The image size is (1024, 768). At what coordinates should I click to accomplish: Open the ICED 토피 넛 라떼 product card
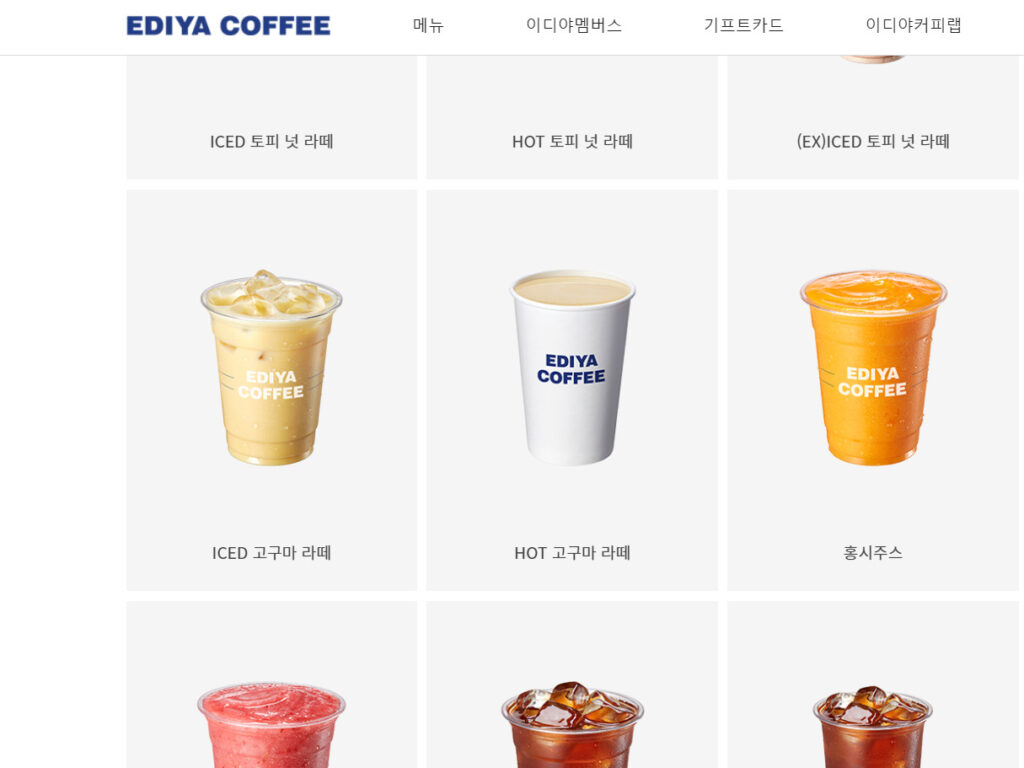[x=272, y=118]
